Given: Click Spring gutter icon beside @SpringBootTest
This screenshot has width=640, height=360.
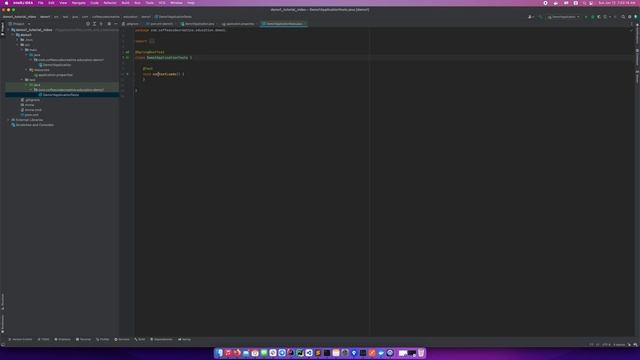Looking at the screenshot, I should pos(127,52).
